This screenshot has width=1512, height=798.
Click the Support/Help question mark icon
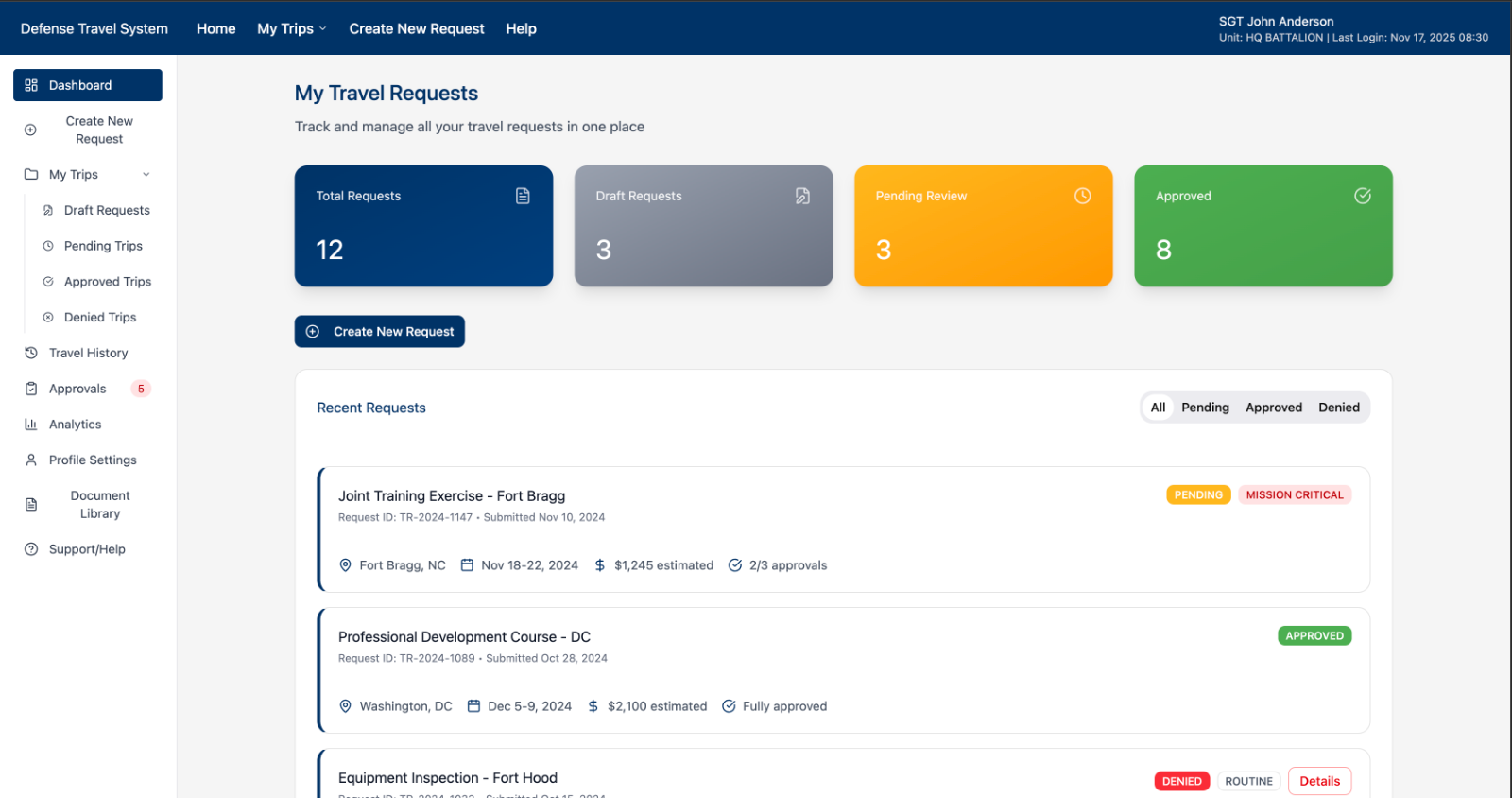[31, 549]
